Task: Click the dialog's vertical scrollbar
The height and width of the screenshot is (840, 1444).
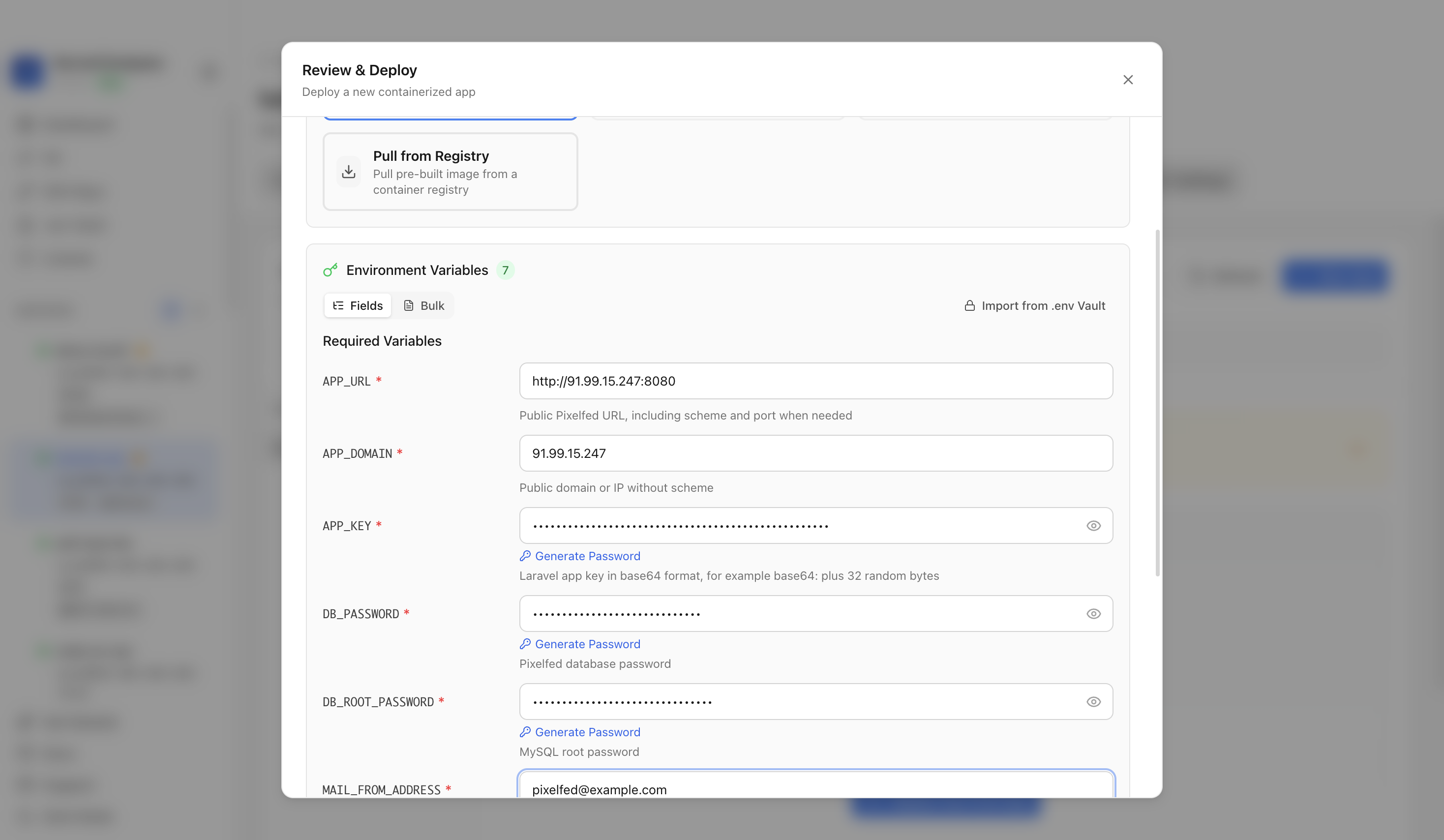Action: coord(1157,403)
